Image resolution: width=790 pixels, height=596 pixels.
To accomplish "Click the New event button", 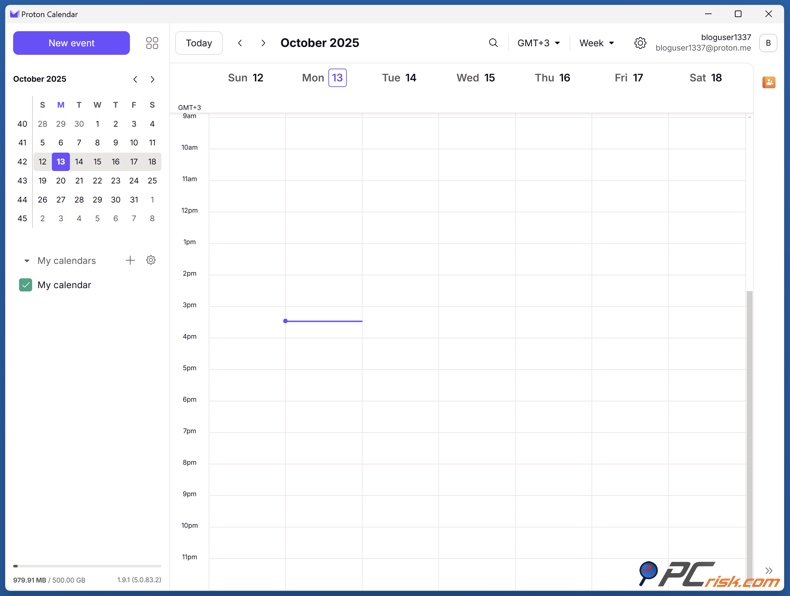I will click(x=71, y=43).
